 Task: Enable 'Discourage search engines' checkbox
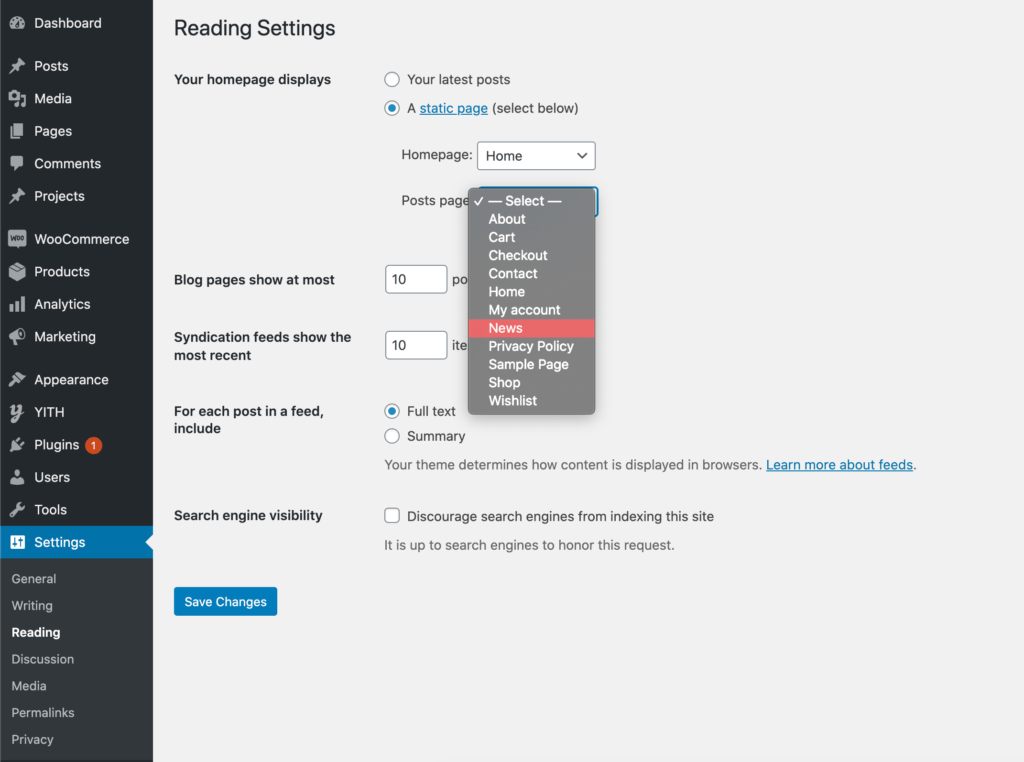pyautogui.click(x=392, y=516)
